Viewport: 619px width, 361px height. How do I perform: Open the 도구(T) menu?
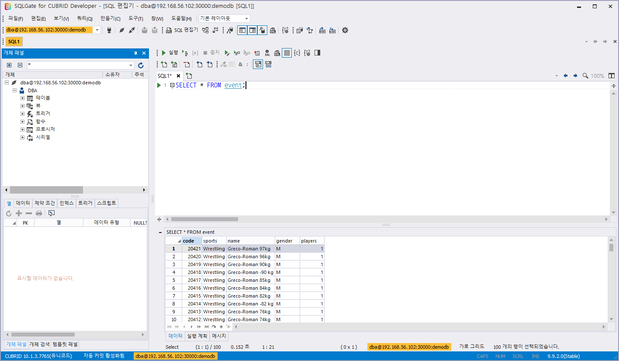[x=135, y=19]
